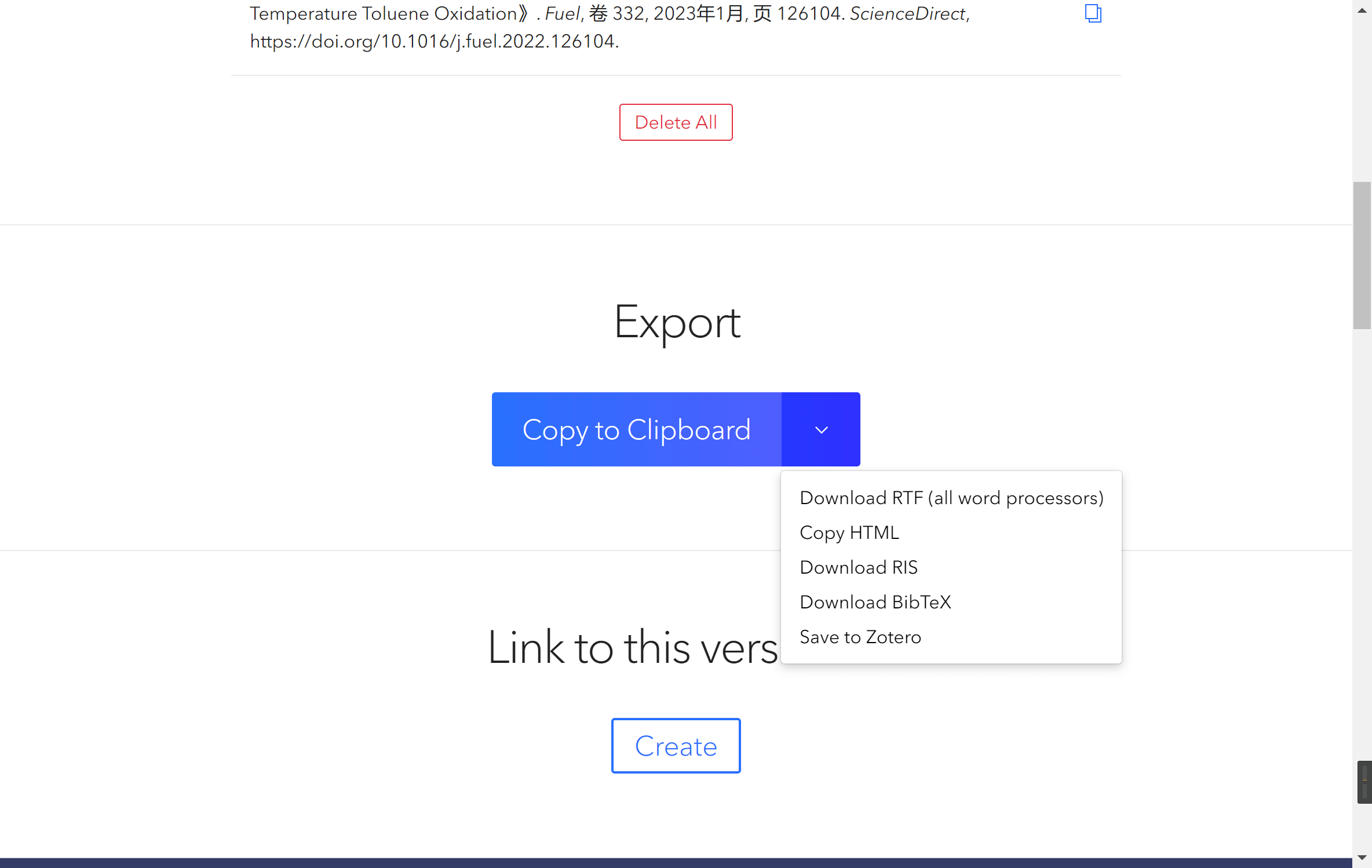
Task: Click the Delete All button
Action: (675, 122)
